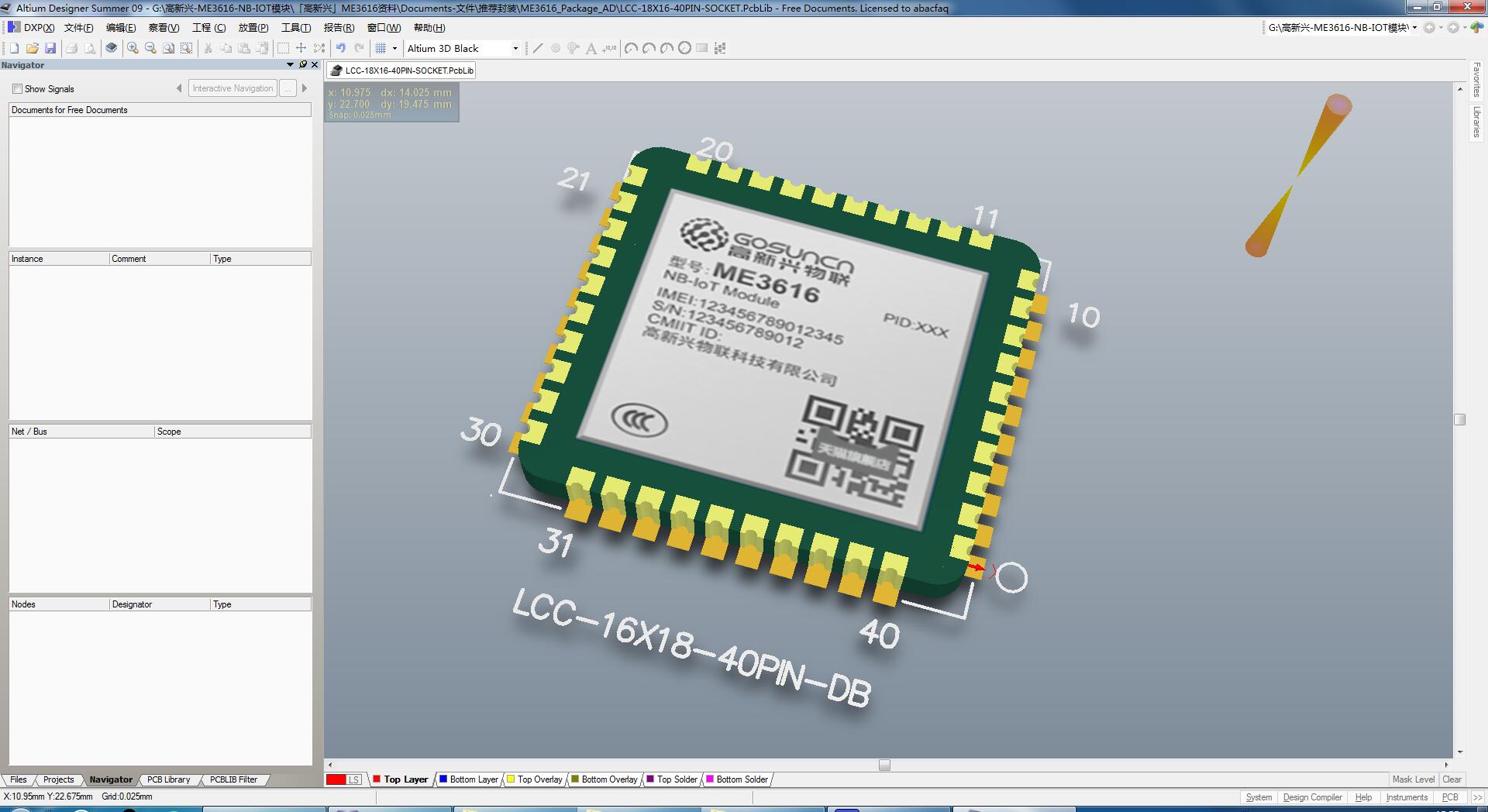Click the Undo arrow icon
This screenshot has width=1488, height=812.
(340, 48)
